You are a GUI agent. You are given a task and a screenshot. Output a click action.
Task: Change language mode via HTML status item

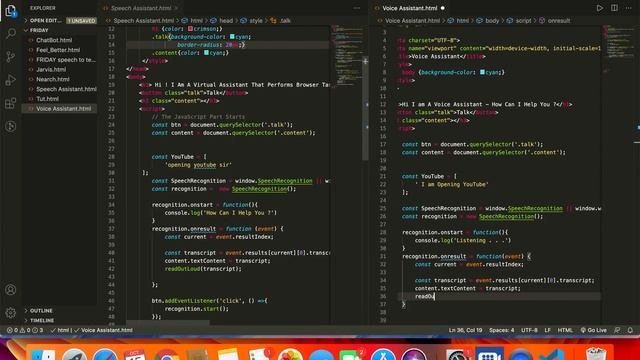pyautogui.click(x=565, y=330)
